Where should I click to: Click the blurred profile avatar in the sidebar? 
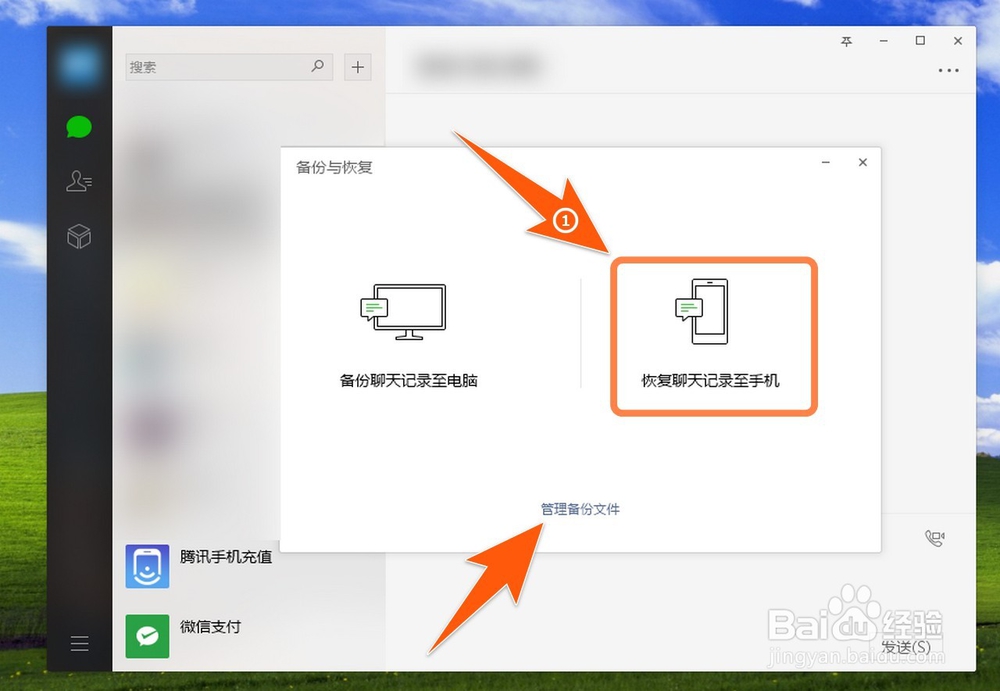(79, 66)
